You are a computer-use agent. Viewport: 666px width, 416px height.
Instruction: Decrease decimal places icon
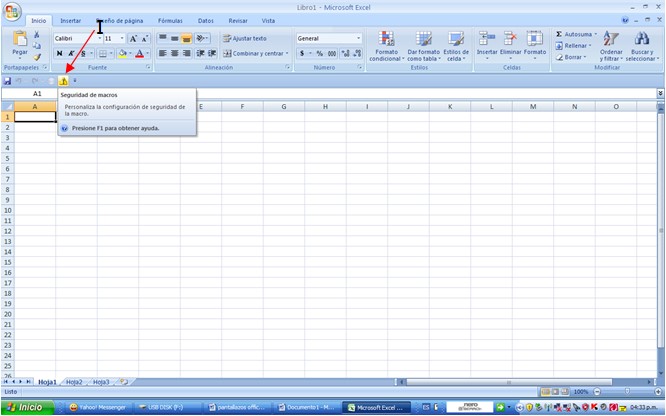point(357,54)
